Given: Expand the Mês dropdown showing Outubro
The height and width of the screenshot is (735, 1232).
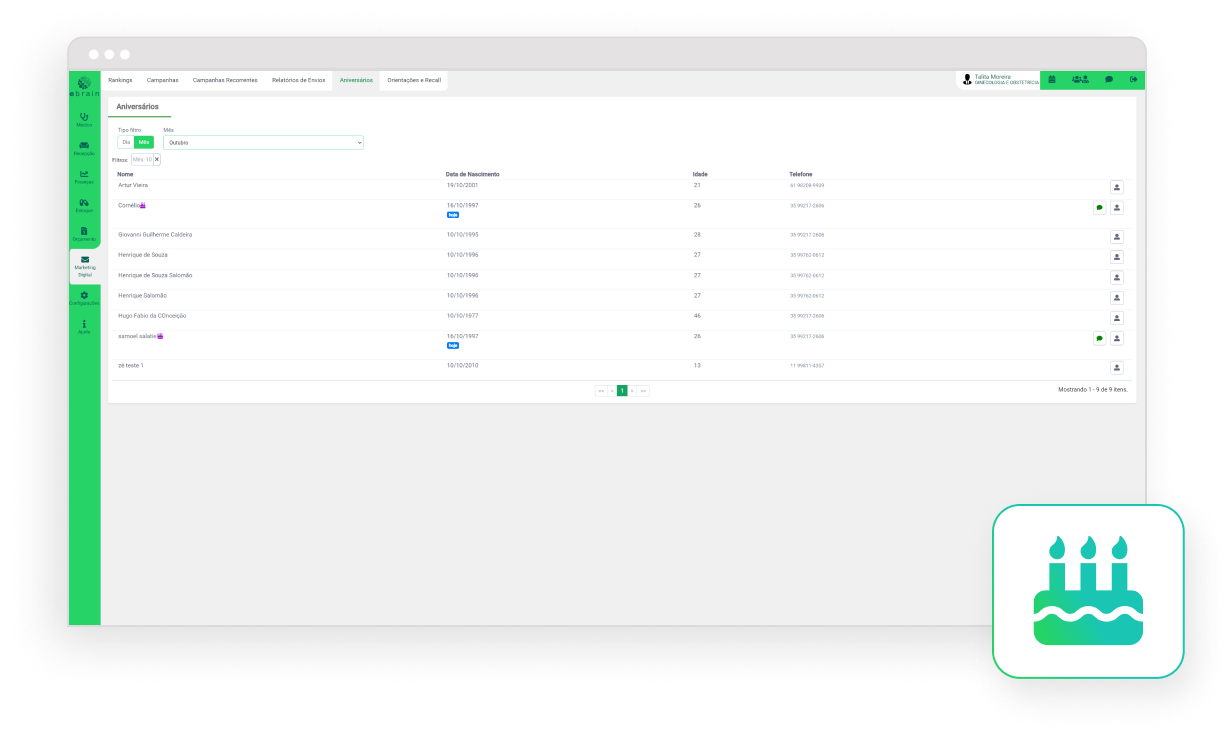Looking at the screenshot, I should pyautogui.click(x=263, y=143).
